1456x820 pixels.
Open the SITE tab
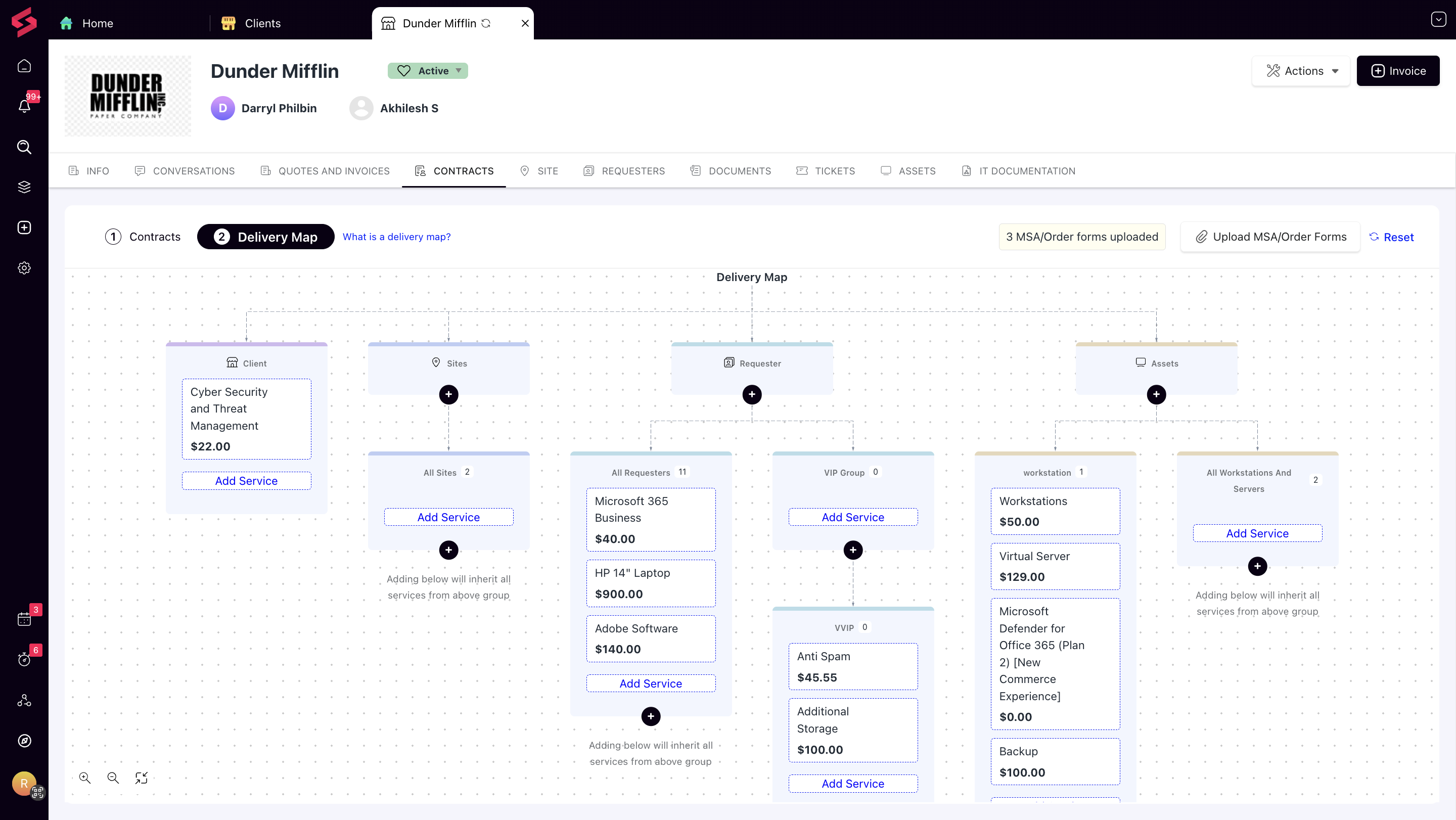point(539,171)
